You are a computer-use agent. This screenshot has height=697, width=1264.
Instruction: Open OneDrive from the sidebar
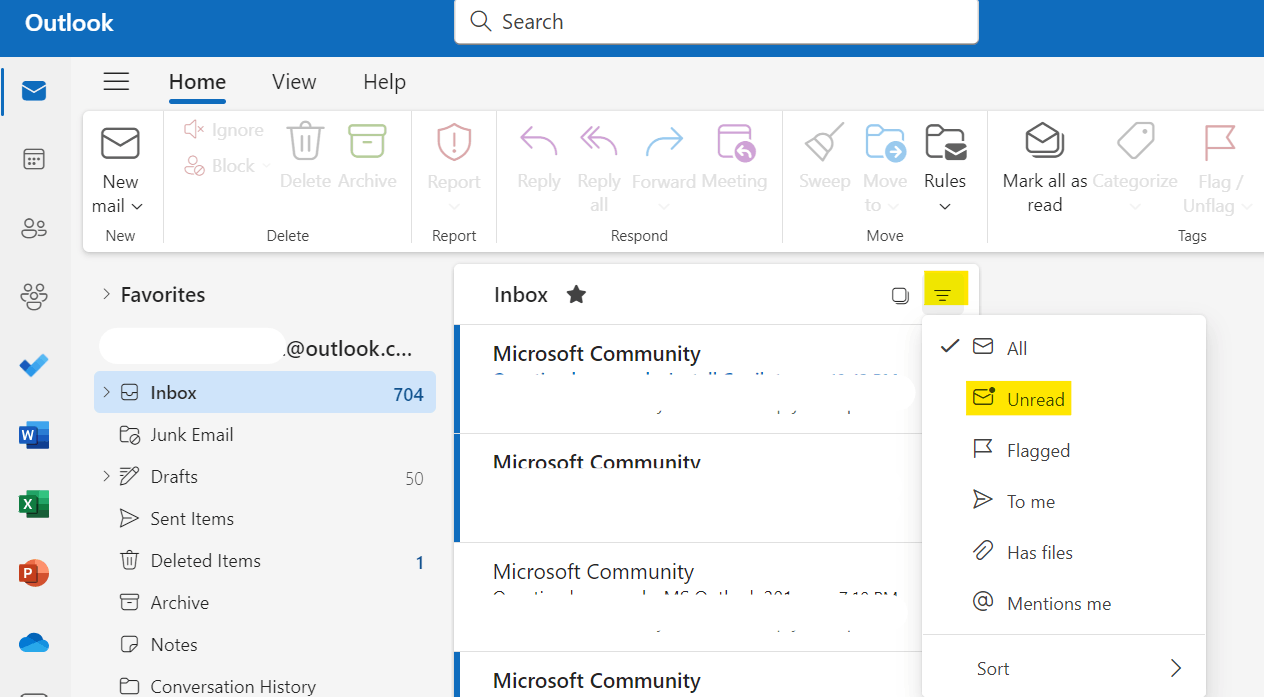tap(34, 643)
